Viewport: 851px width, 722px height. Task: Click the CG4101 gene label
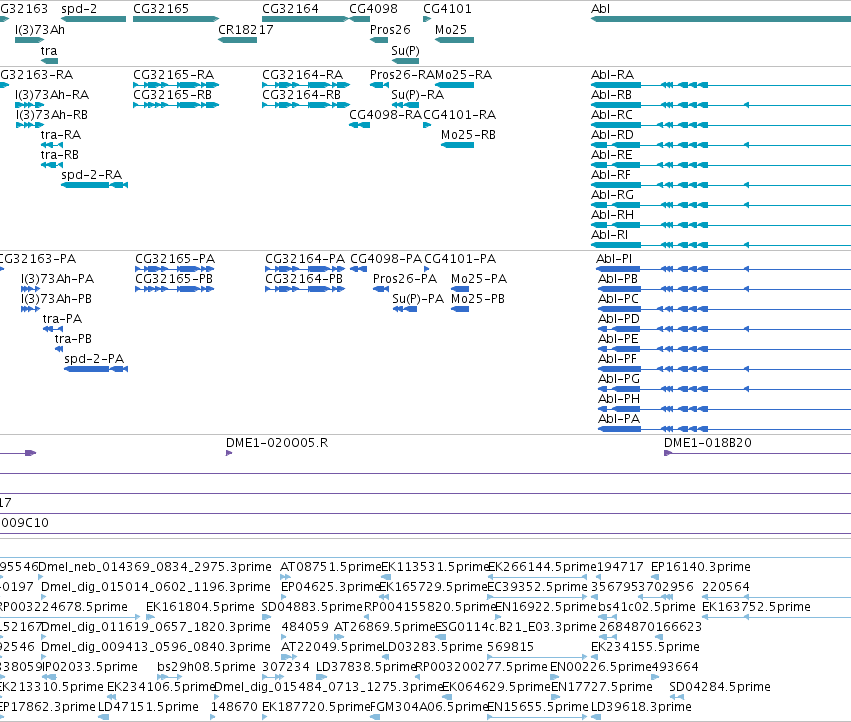coord(447,9)
